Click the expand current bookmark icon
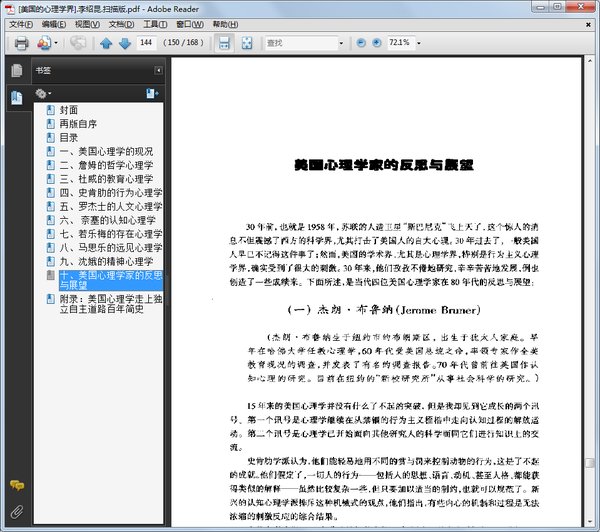Image resolution: width=600 pixels, height=532 pixels. pos(152,93)
